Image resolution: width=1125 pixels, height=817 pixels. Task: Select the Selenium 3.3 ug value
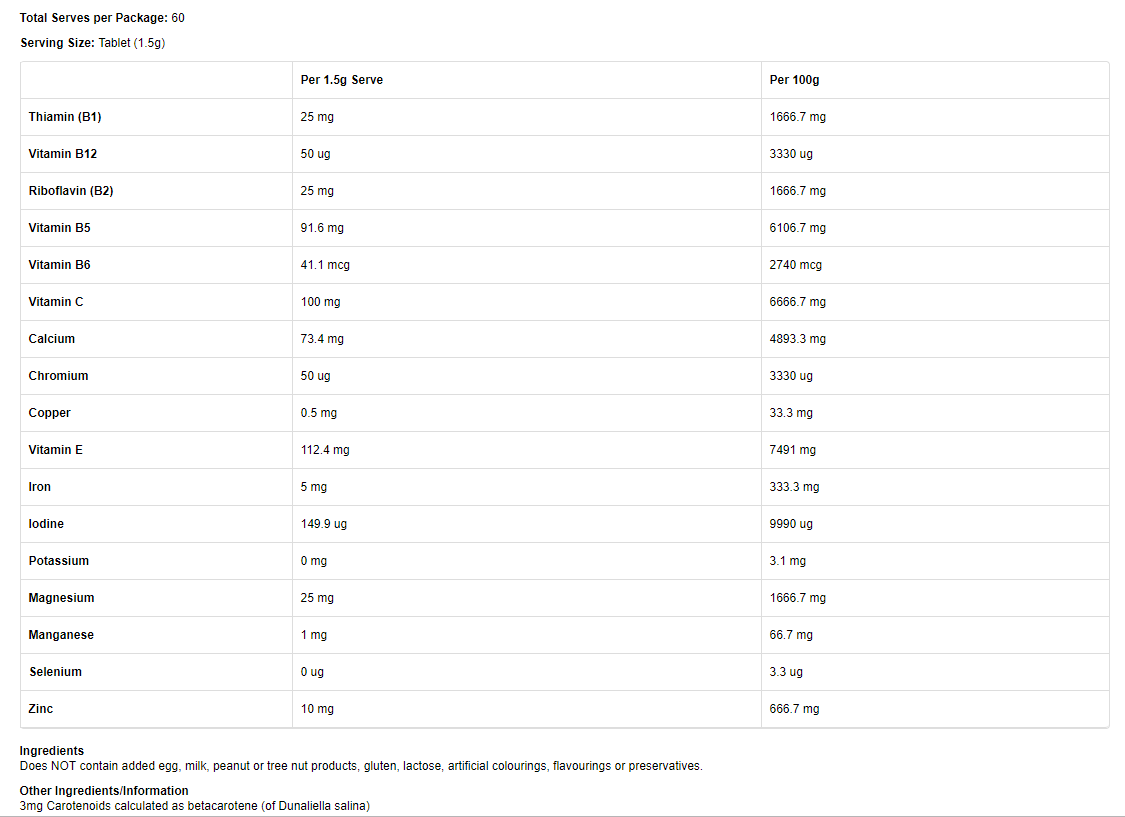tap(786, 672)
